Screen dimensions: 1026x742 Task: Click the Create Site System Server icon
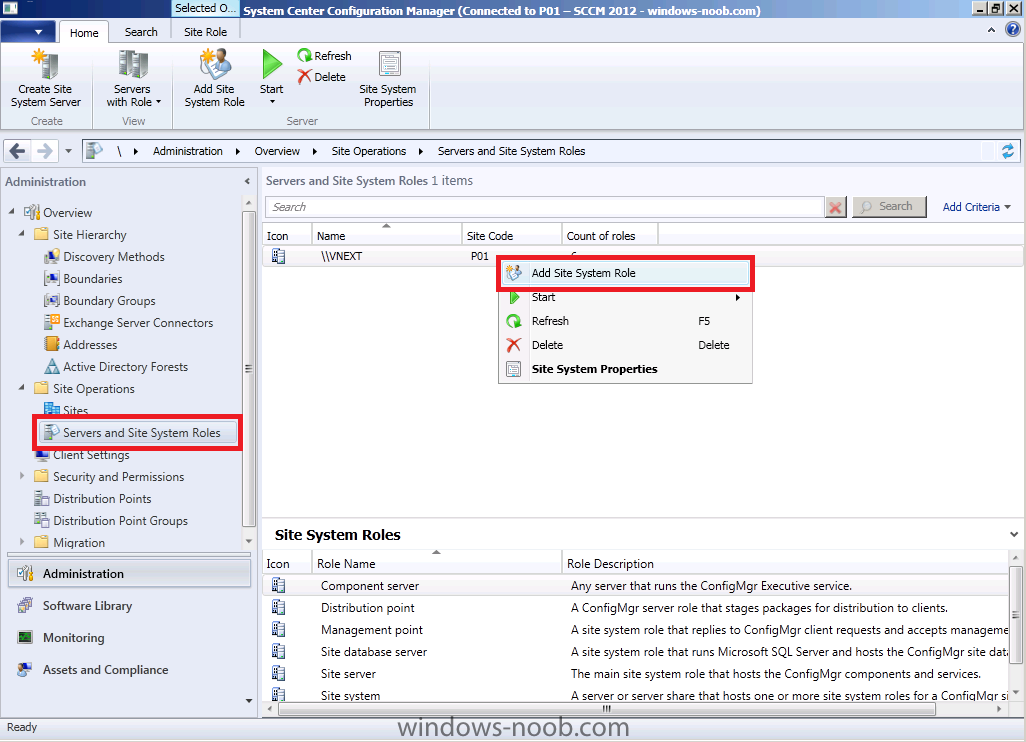click(x=45, y=65)
